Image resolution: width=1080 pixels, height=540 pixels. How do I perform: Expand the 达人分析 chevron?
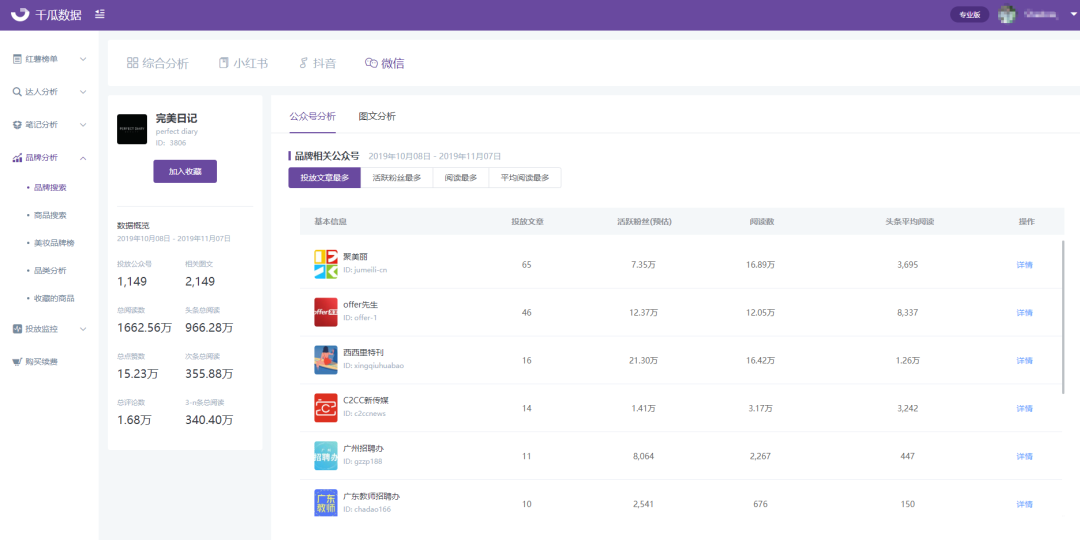[83, 92]
